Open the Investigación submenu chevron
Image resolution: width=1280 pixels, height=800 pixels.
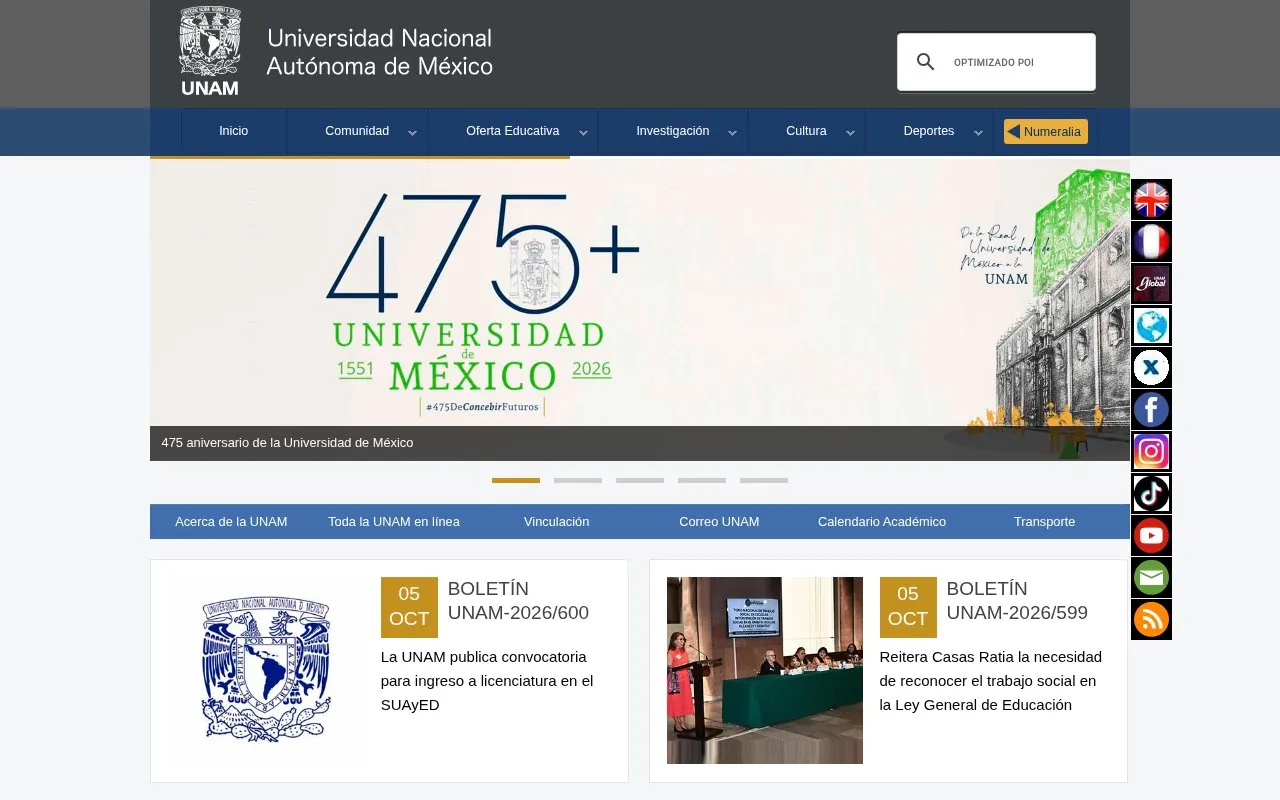pyautogui.click(x=732, y=132)
